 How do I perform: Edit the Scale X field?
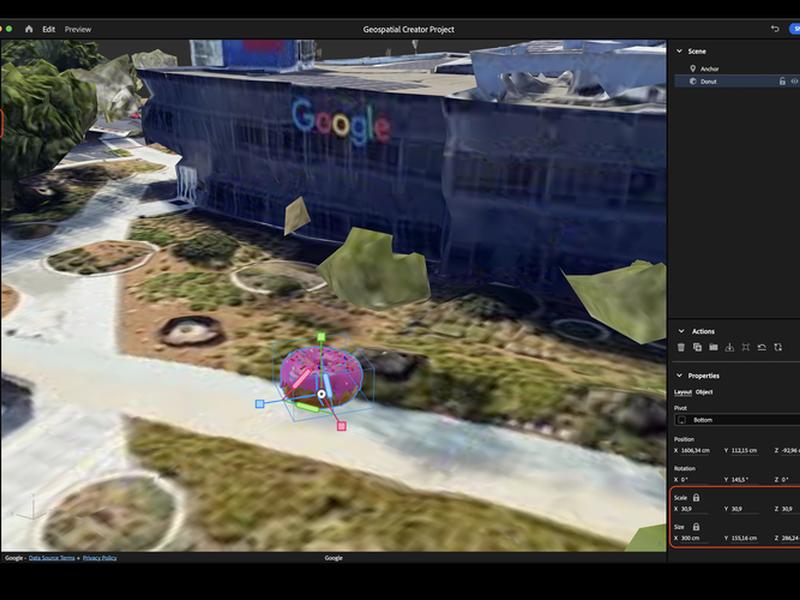694,509
